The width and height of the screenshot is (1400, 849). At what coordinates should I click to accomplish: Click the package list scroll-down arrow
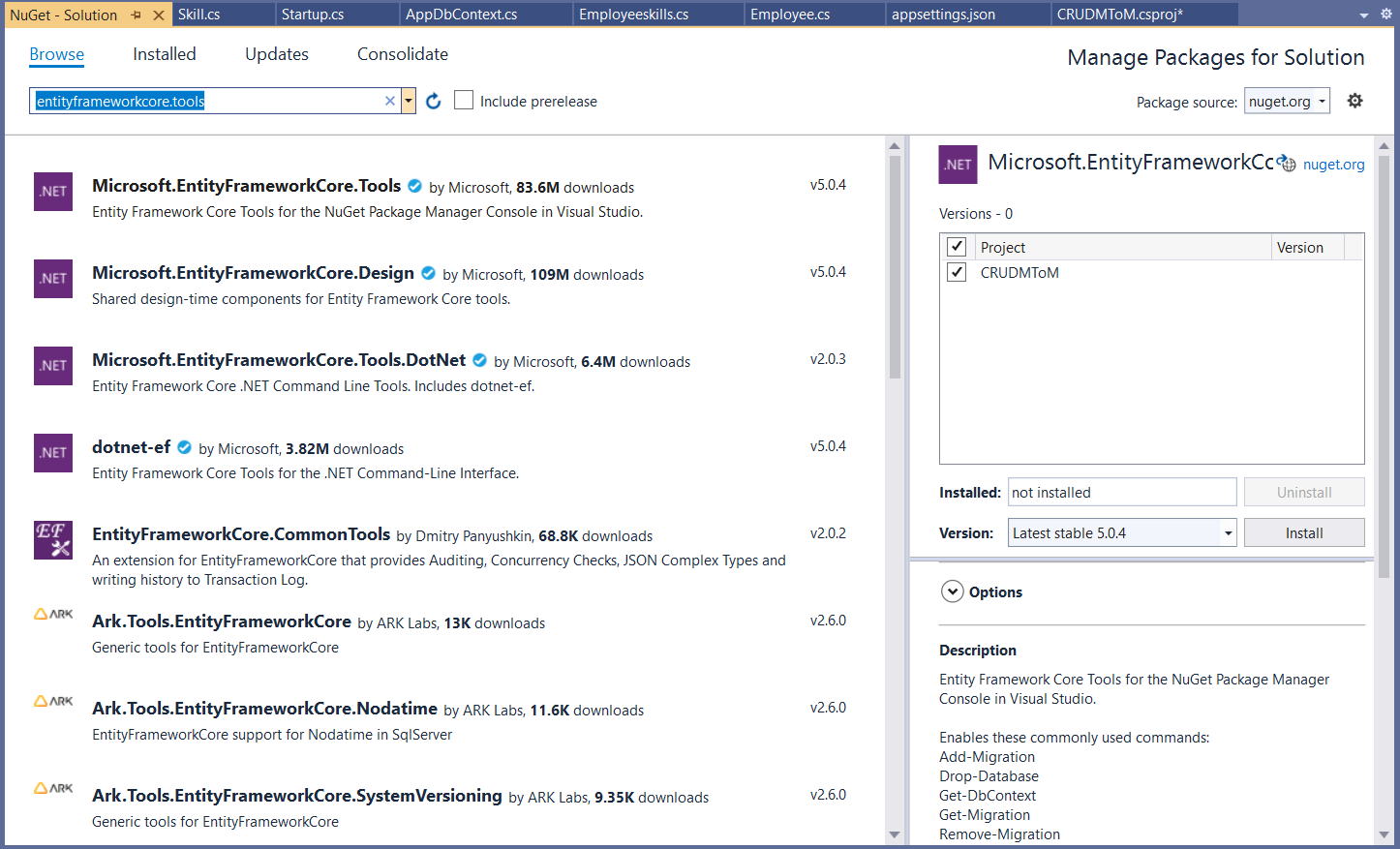tap(895, 834)
